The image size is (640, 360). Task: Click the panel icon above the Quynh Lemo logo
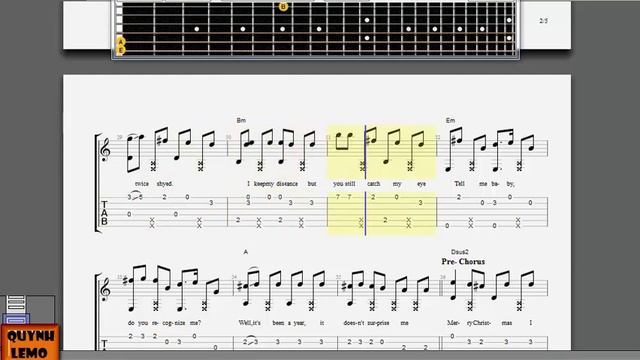point(16,309)
